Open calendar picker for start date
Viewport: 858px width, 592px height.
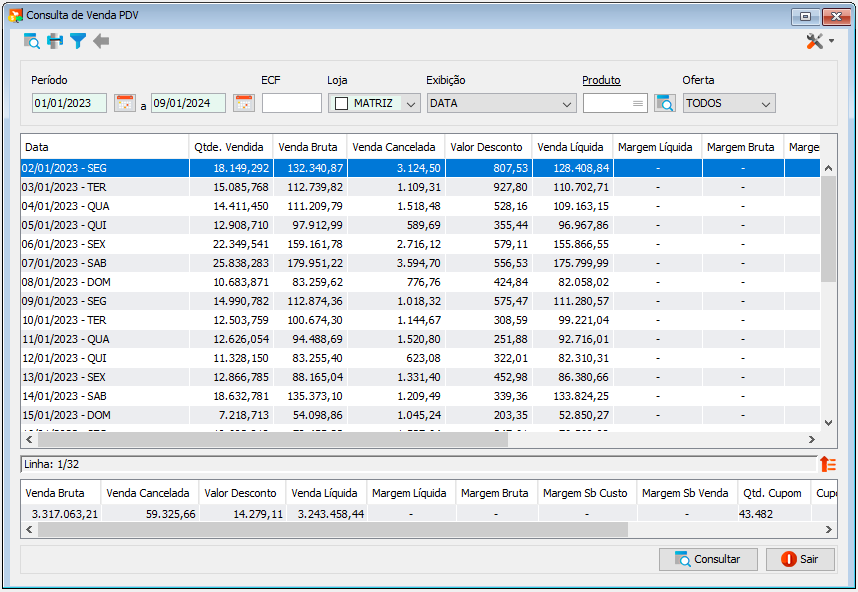125,103
